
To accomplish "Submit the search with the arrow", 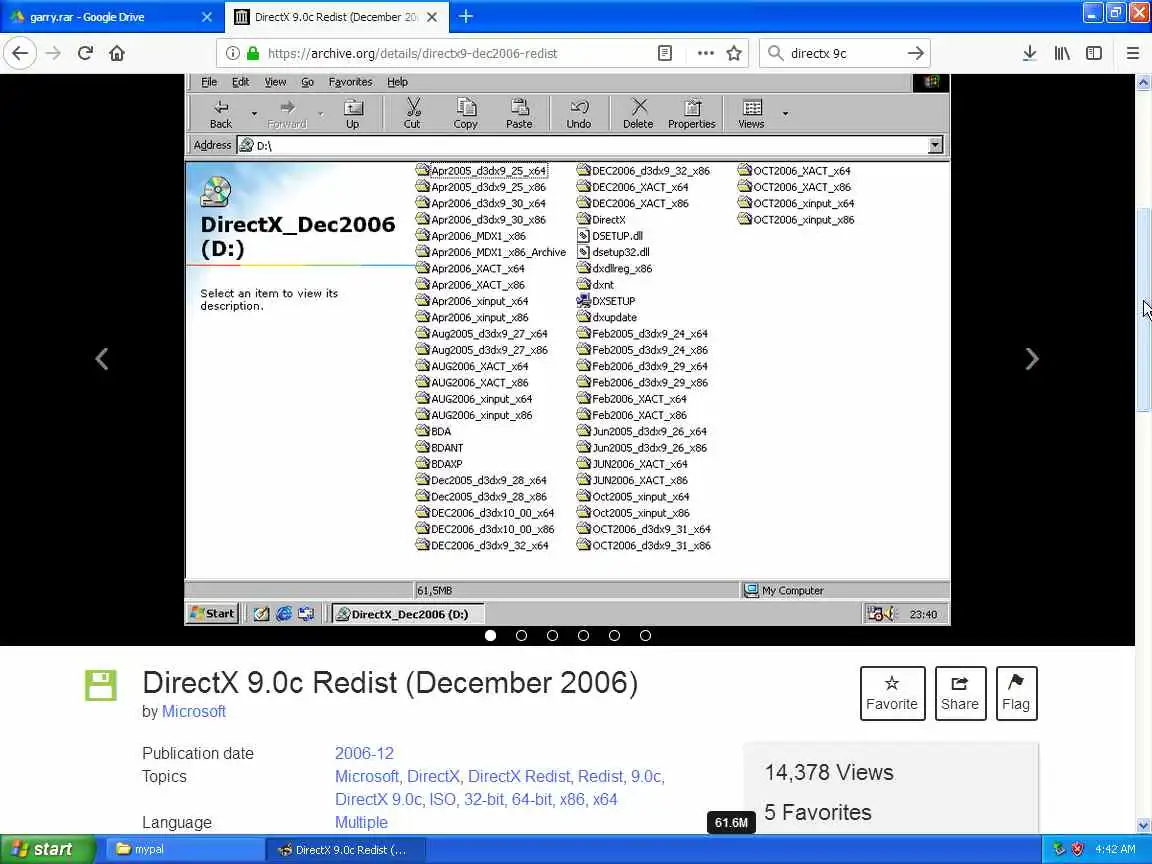I will (x=915, y=53).
